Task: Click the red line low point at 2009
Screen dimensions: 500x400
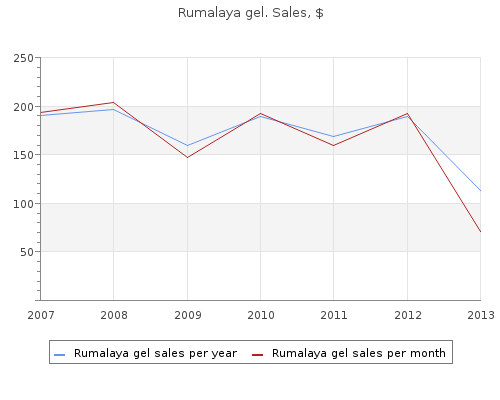Action: click(x=187, y=157)
